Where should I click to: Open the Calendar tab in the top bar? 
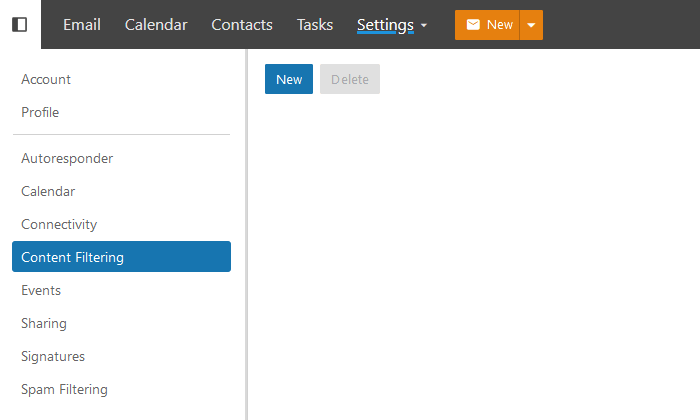tap(156, 25)
